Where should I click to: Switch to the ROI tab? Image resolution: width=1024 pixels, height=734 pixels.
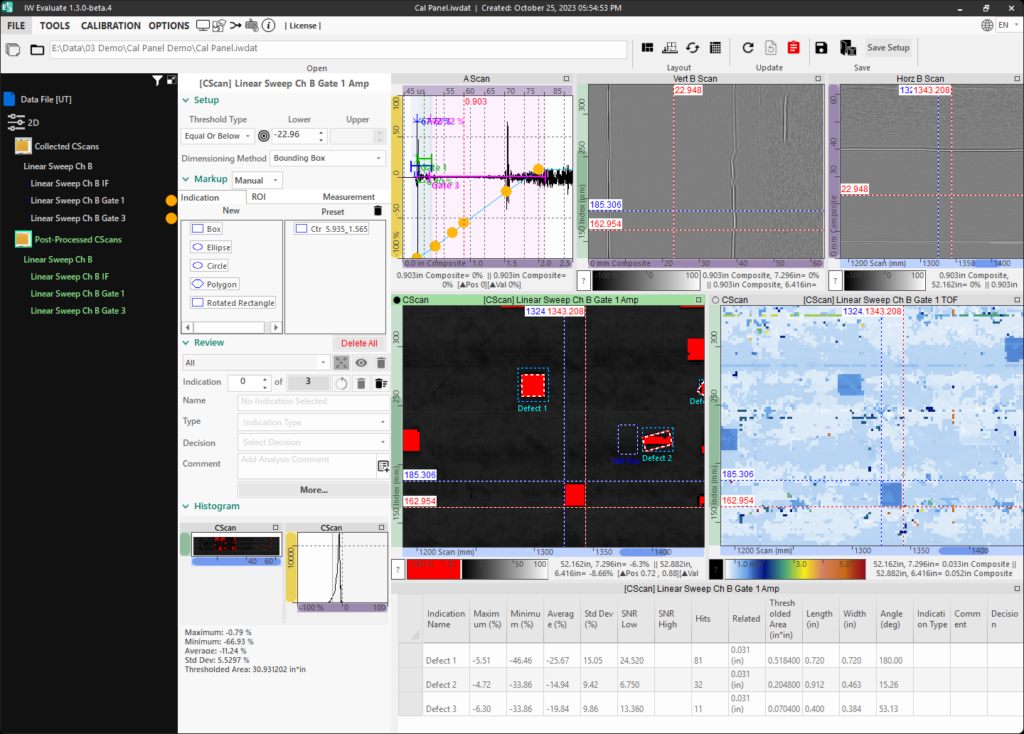pos(259,197)
